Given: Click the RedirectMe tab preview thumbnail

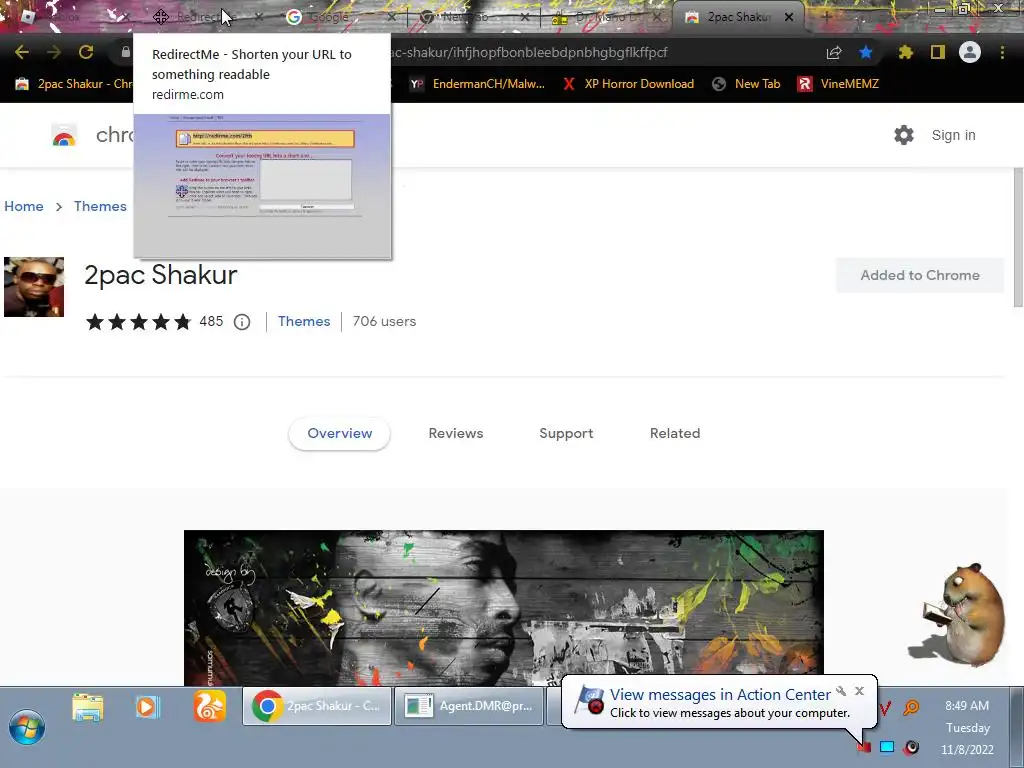Looking at the screenshot, I should click(263, 186).
